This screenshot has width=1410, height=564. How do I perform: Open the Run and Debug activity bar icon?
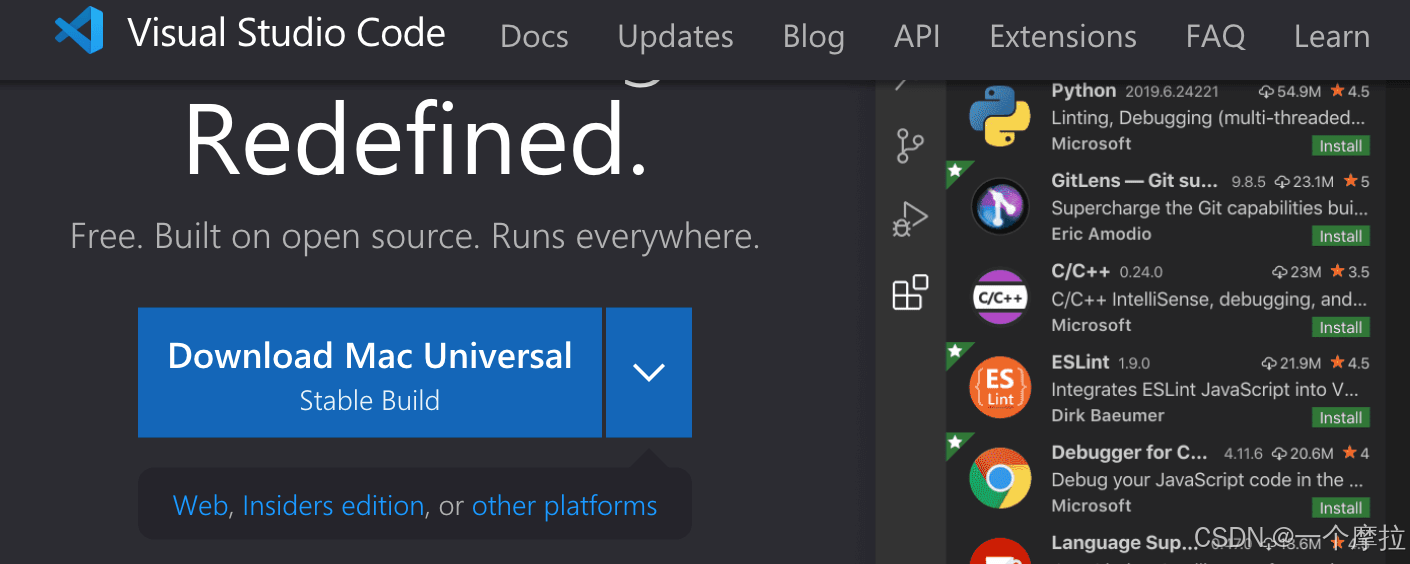click(910, 219)
